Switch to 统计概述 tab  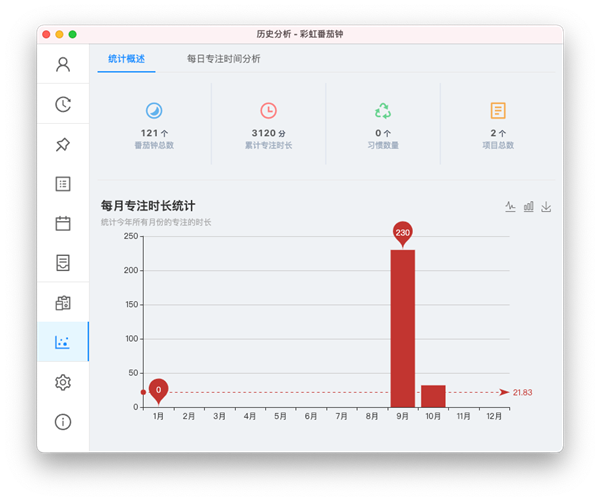(x=126, y=59)
